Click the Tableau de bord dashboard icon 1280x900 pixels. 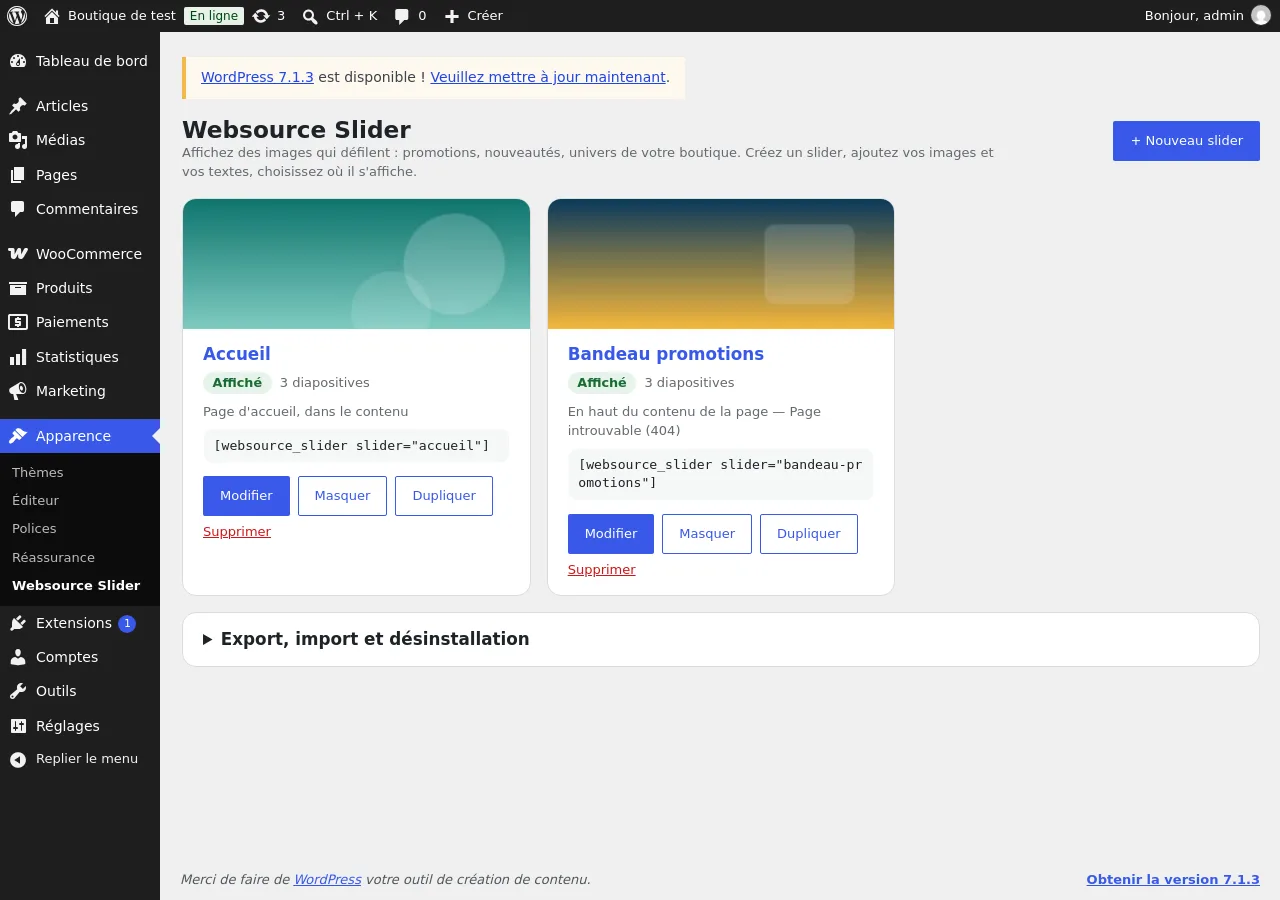[18, 61]
